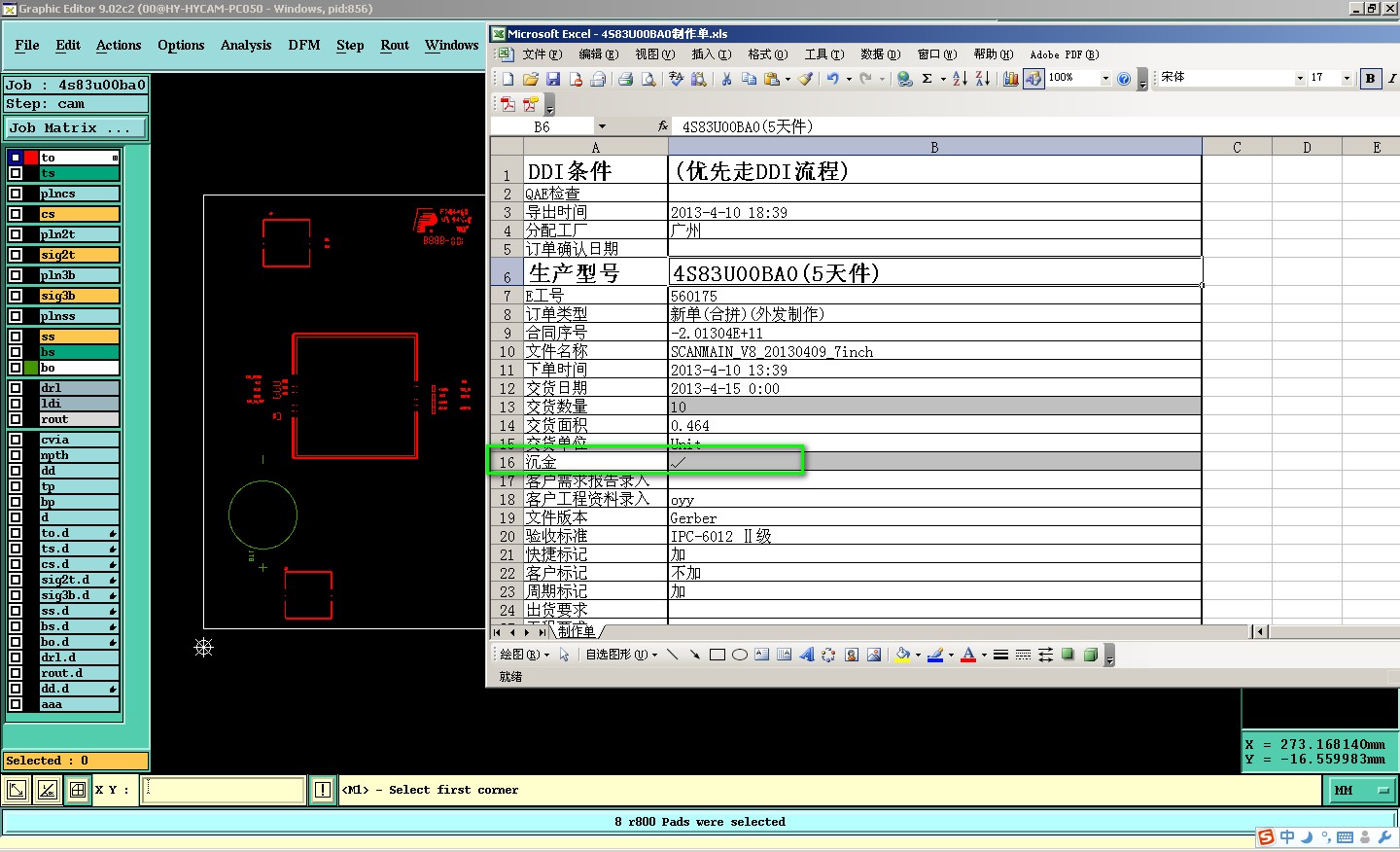Viewport: 1400px width, 852px height.
Task: Click the Fill Color paint bucket swatch
Action: click(x=903, y=655)
